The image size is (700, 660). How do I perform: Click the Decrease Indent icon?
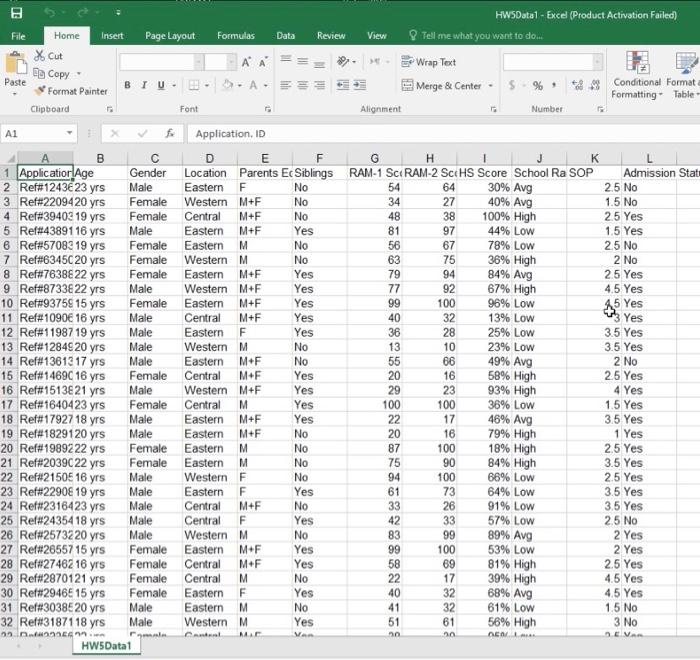point(343,85)
